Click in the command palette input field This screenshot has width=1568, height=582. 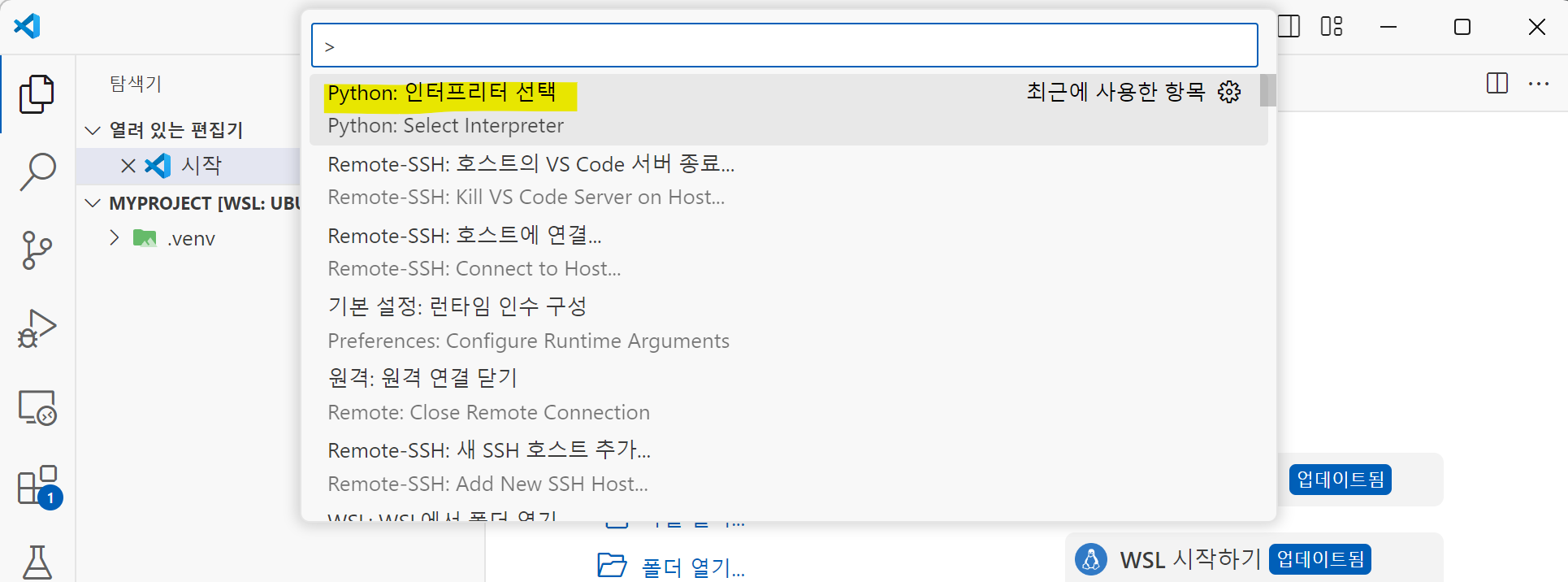784,46
